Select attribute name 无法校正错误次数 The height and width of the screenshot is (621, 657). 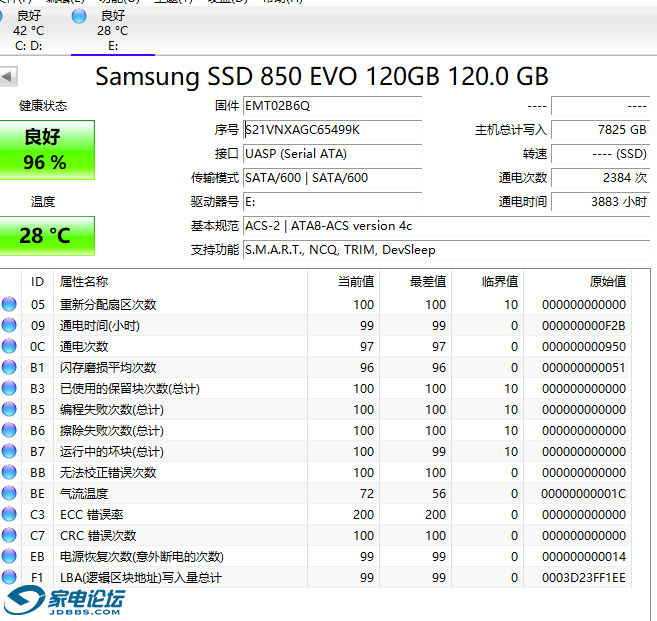[x=108, y=473]
